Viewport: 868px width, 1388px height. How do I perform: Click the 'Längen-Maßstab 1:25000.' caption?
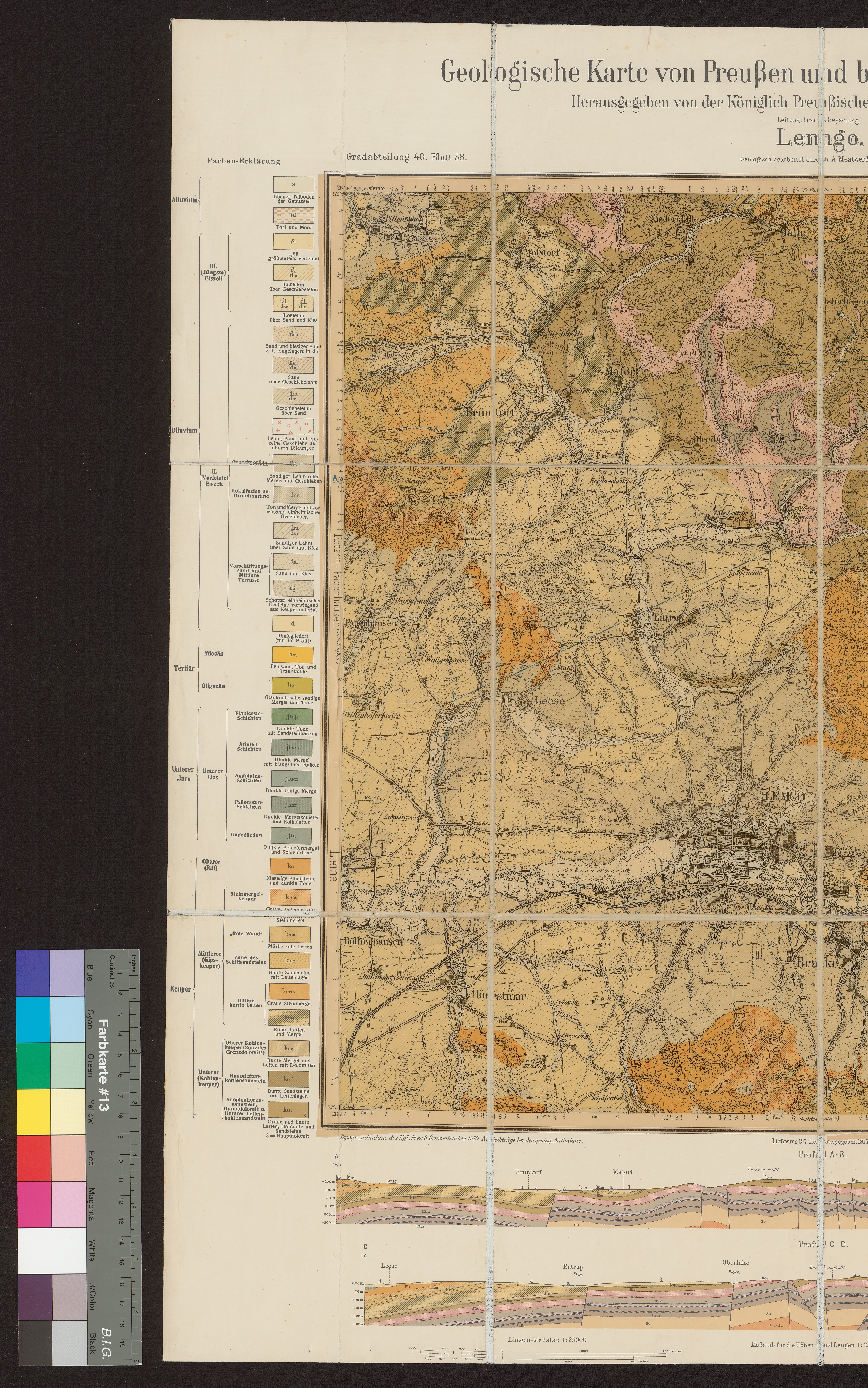click(x=548, y=1340)
